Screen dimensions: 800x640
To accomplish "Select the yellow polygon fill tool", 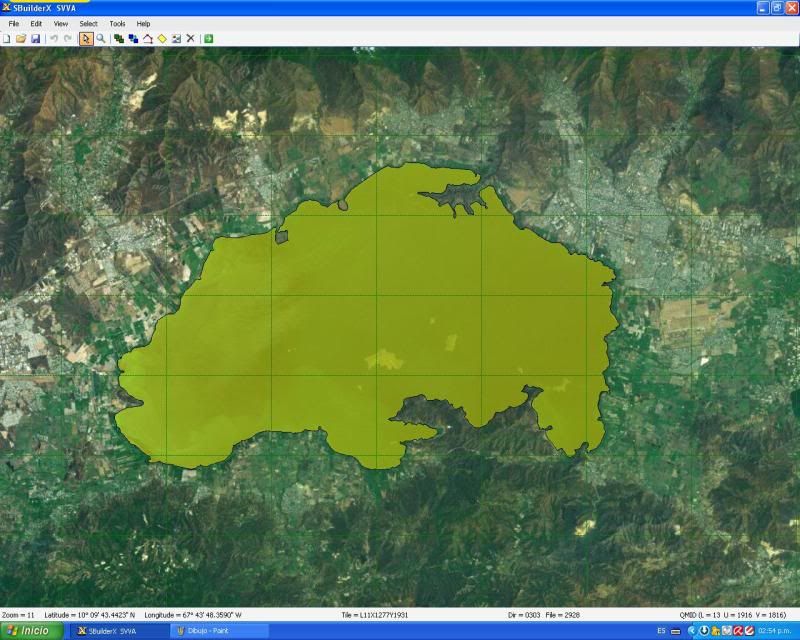I will click(164, 40).
